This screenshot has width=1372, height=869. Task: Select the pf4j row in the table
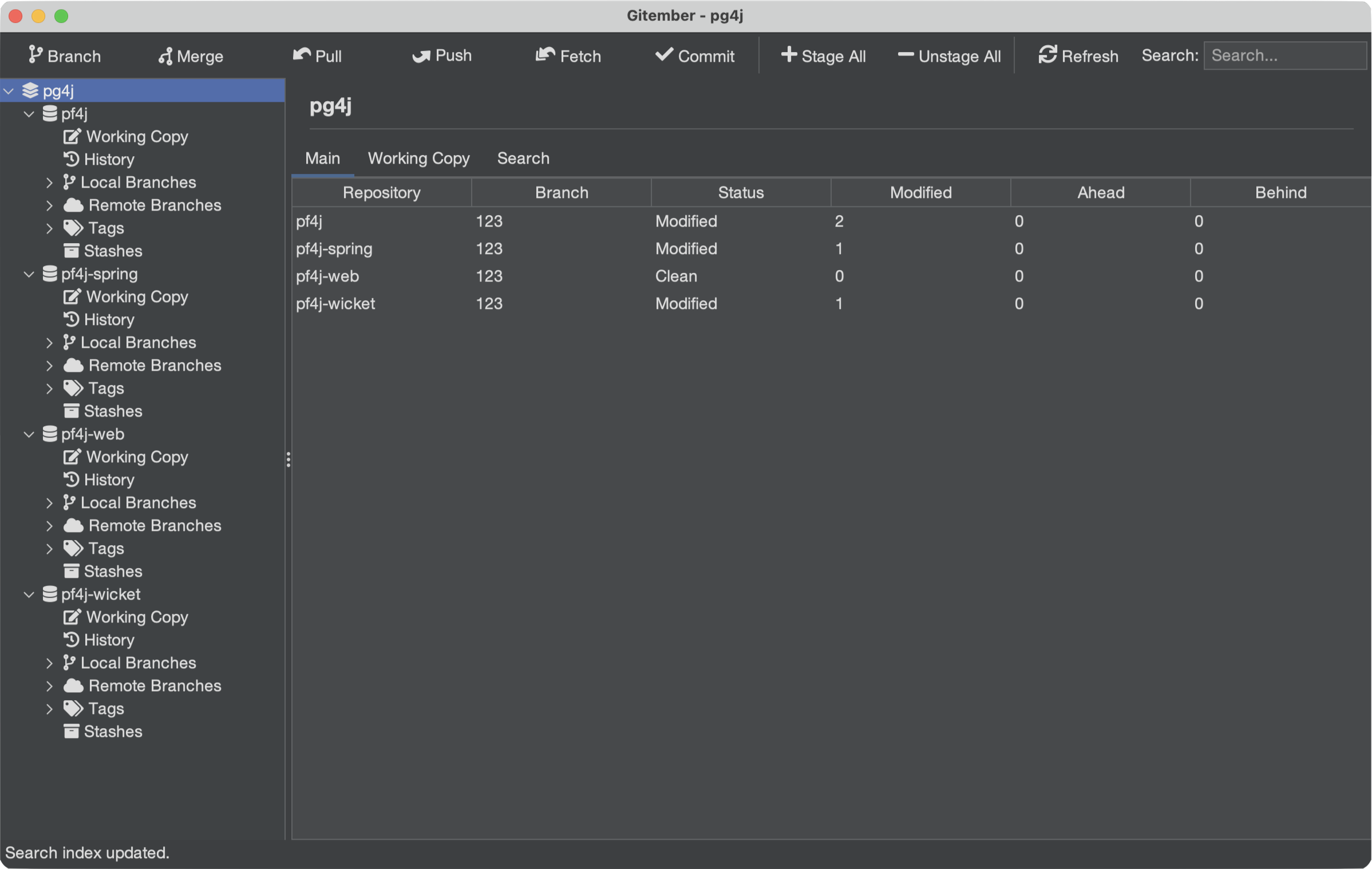click(832, 221)
